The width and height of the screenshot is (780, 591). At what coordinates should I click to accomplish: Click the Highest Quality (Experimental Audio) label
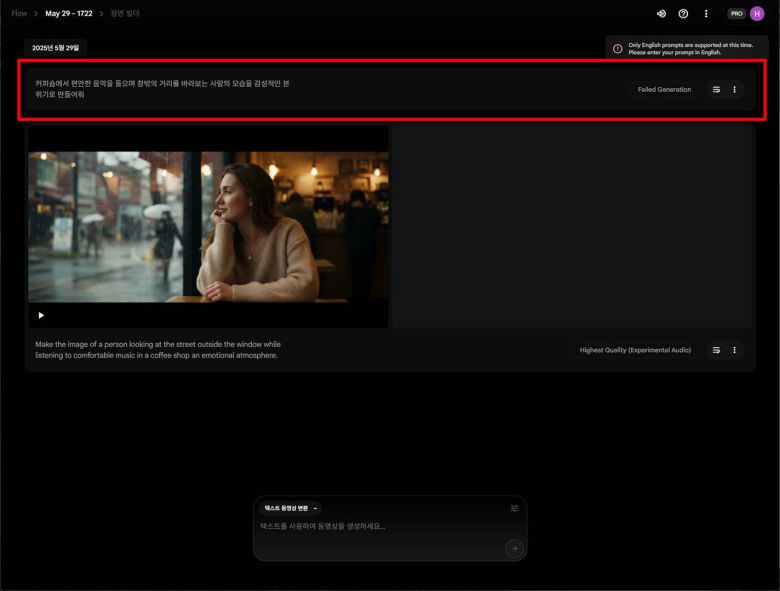[635, 350]
